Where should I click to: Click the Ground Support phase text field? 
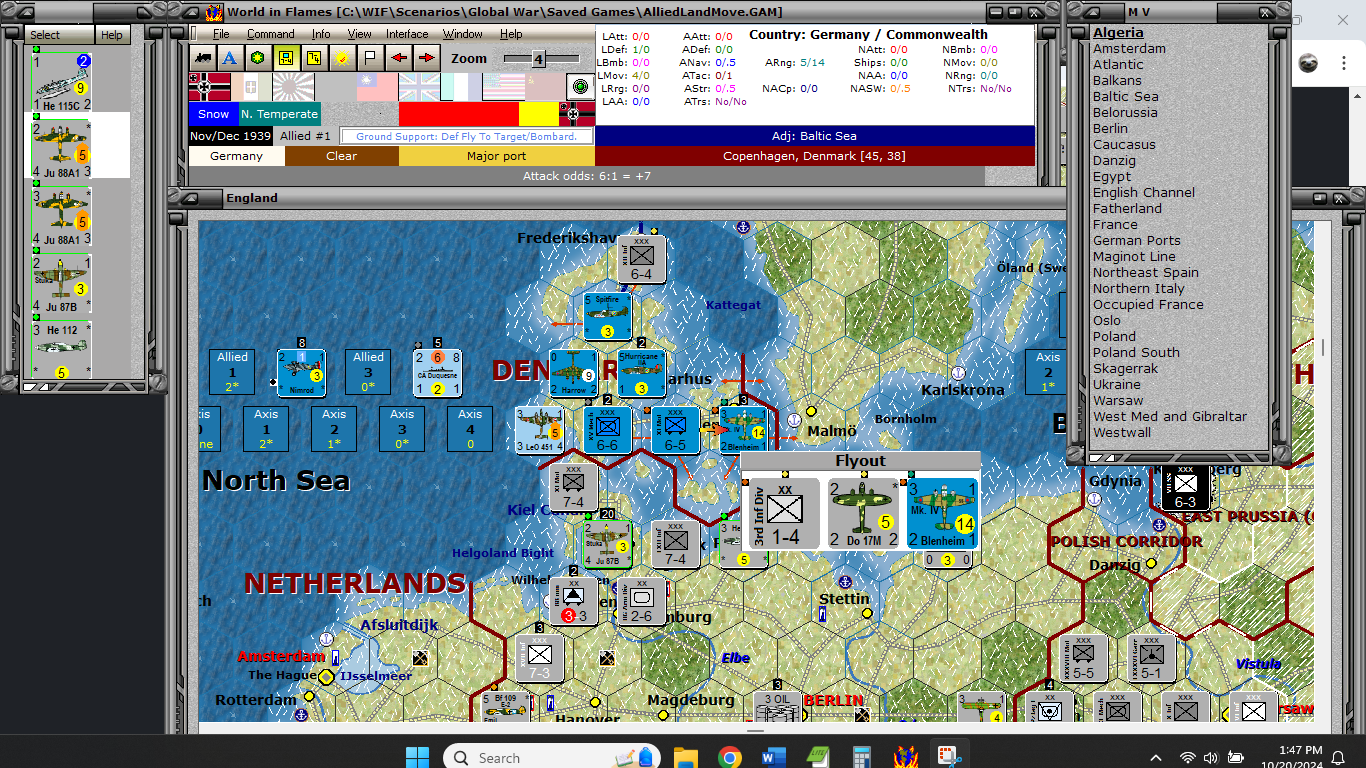(466, 136)
